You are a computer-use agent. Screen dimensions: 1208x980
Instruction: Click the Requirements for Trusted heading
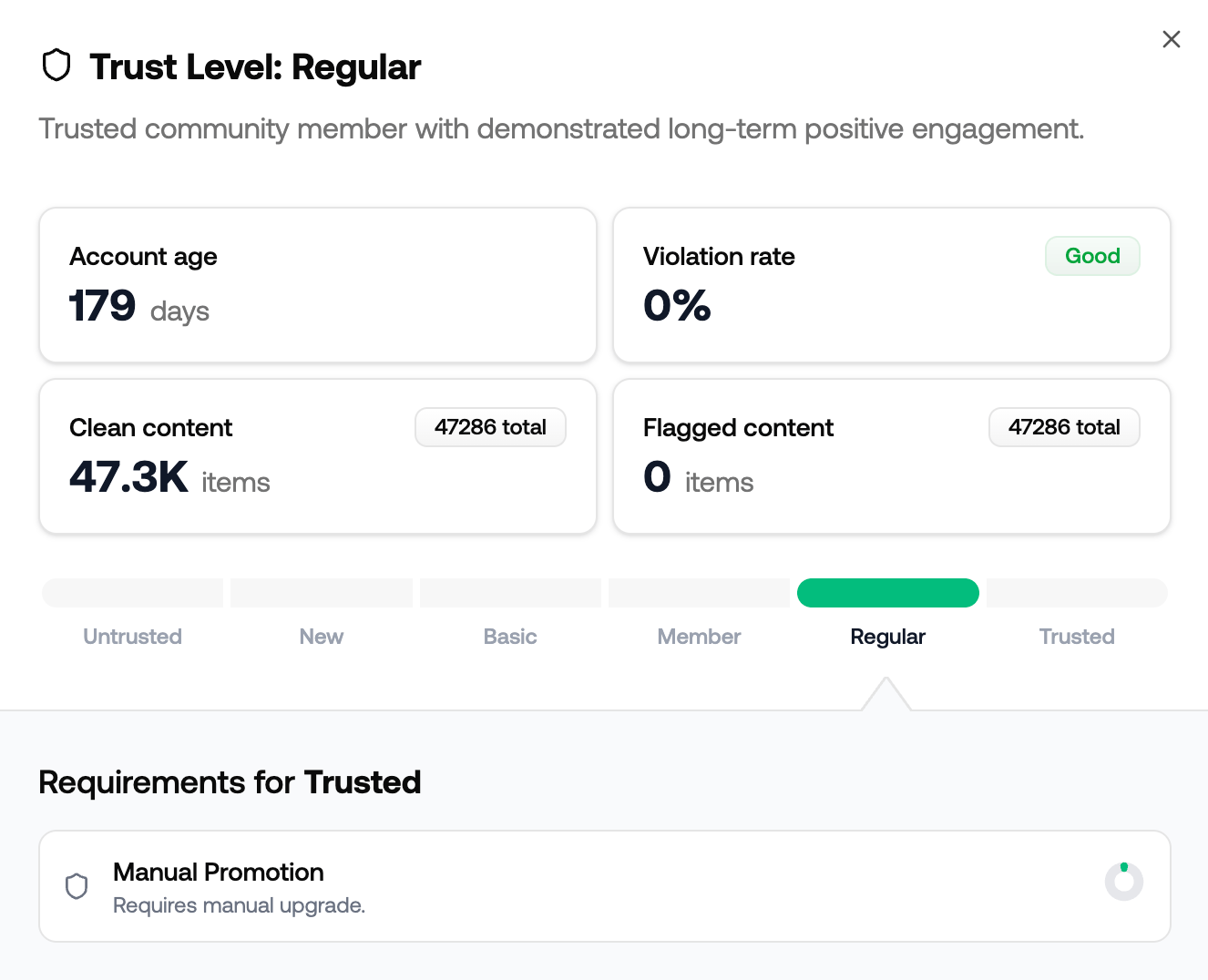click(x=230, y=782)
